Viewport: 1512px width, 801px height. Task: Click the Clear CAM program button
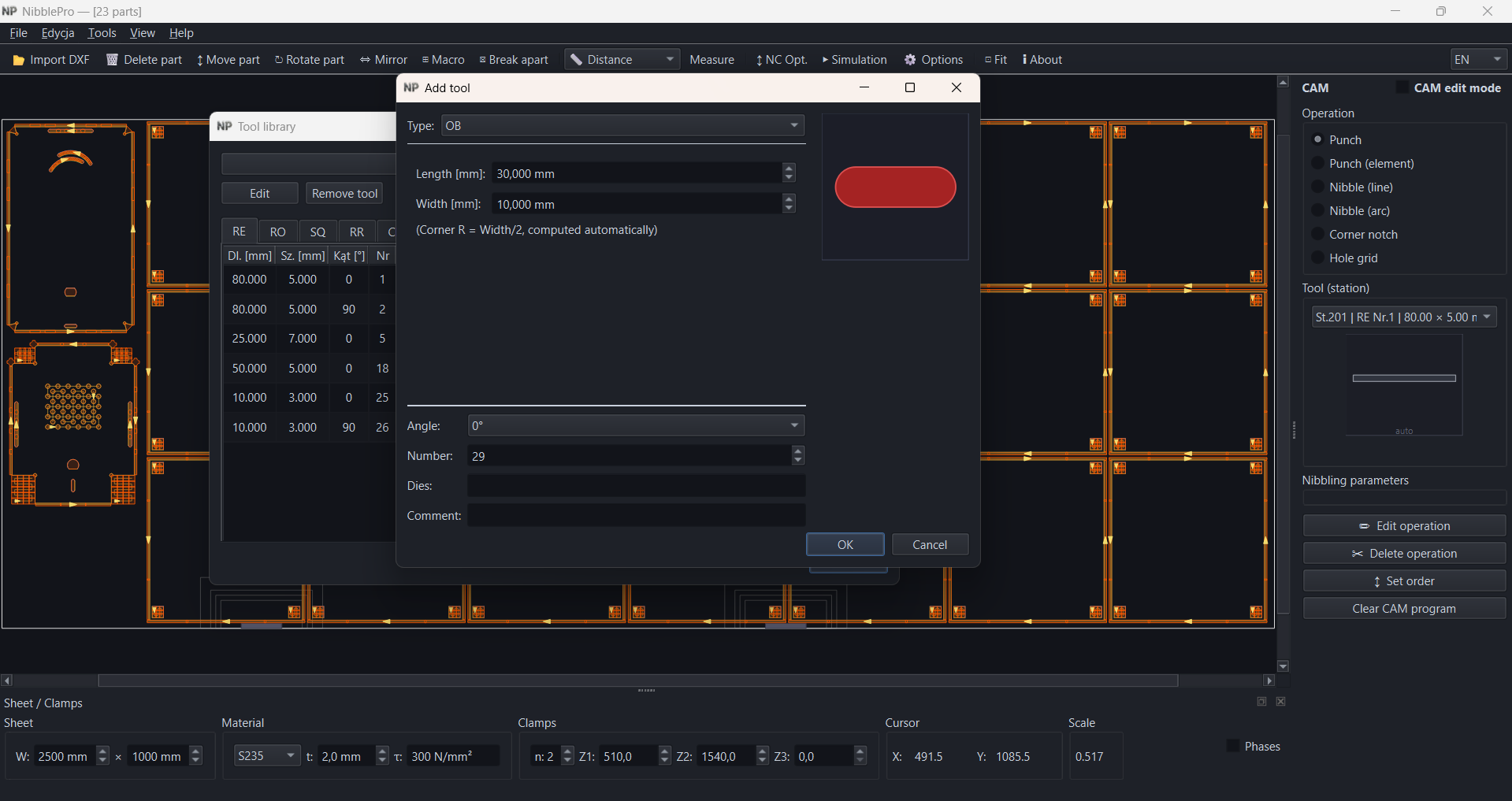click(x=1404, y=609)
